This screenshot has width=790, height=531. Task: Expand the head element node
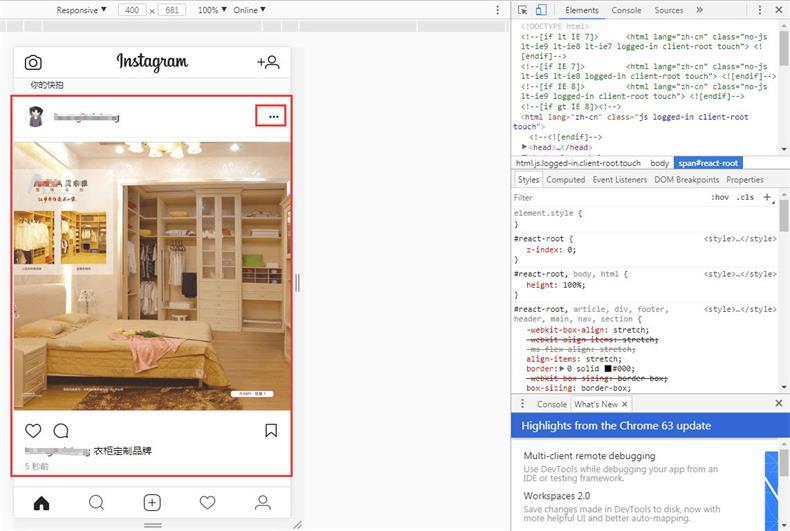(x=524, y=147)
